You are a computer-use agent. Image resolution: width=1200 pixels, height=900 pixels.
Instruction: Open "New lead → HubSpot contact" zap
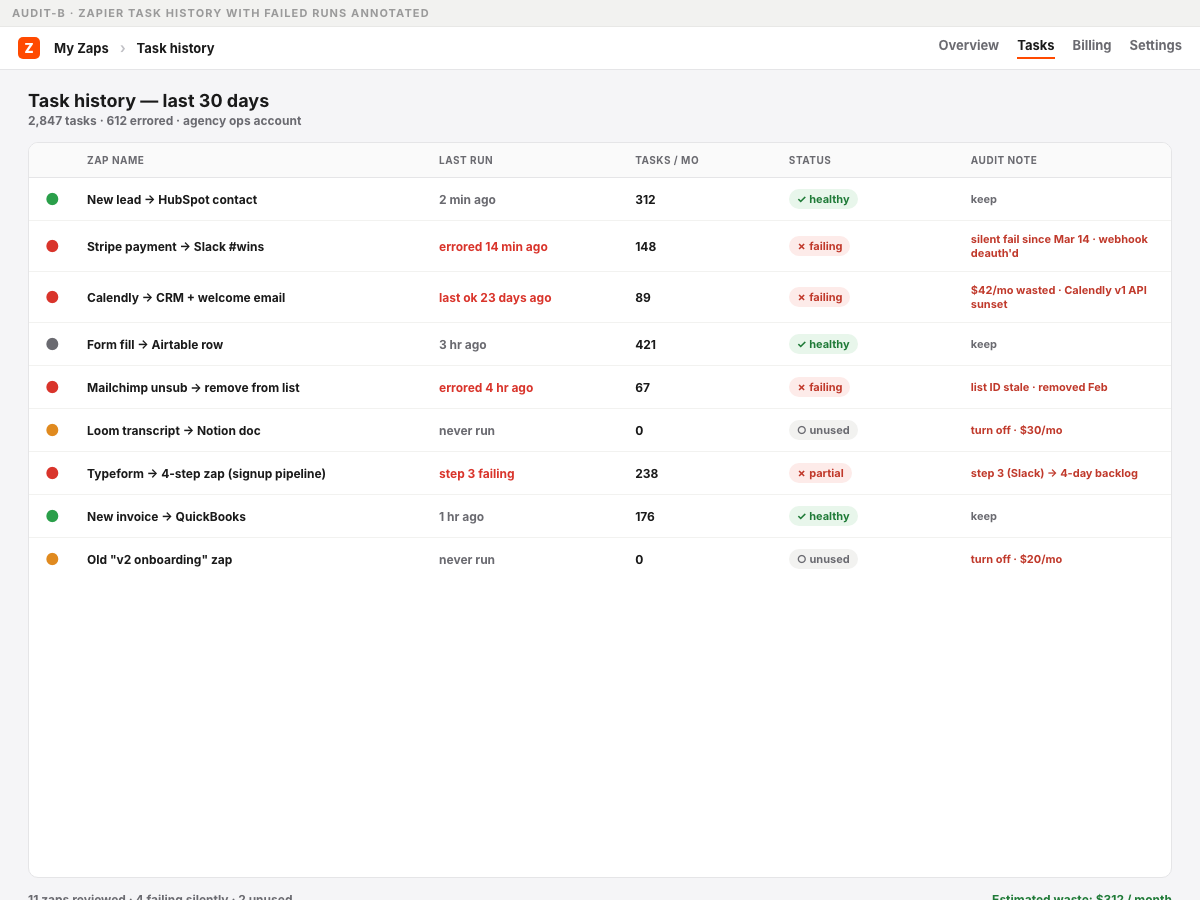click(172, 199)
